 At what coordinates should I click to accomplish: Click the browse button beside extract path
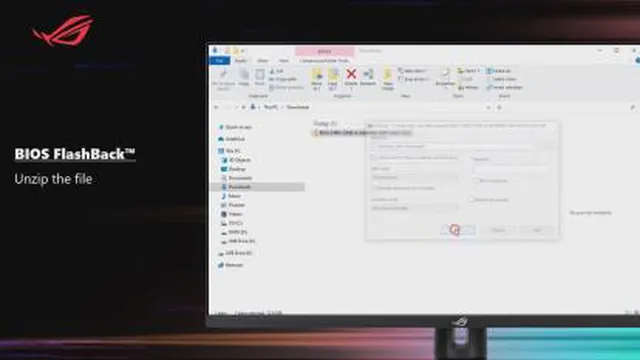[x=550, y=146]
